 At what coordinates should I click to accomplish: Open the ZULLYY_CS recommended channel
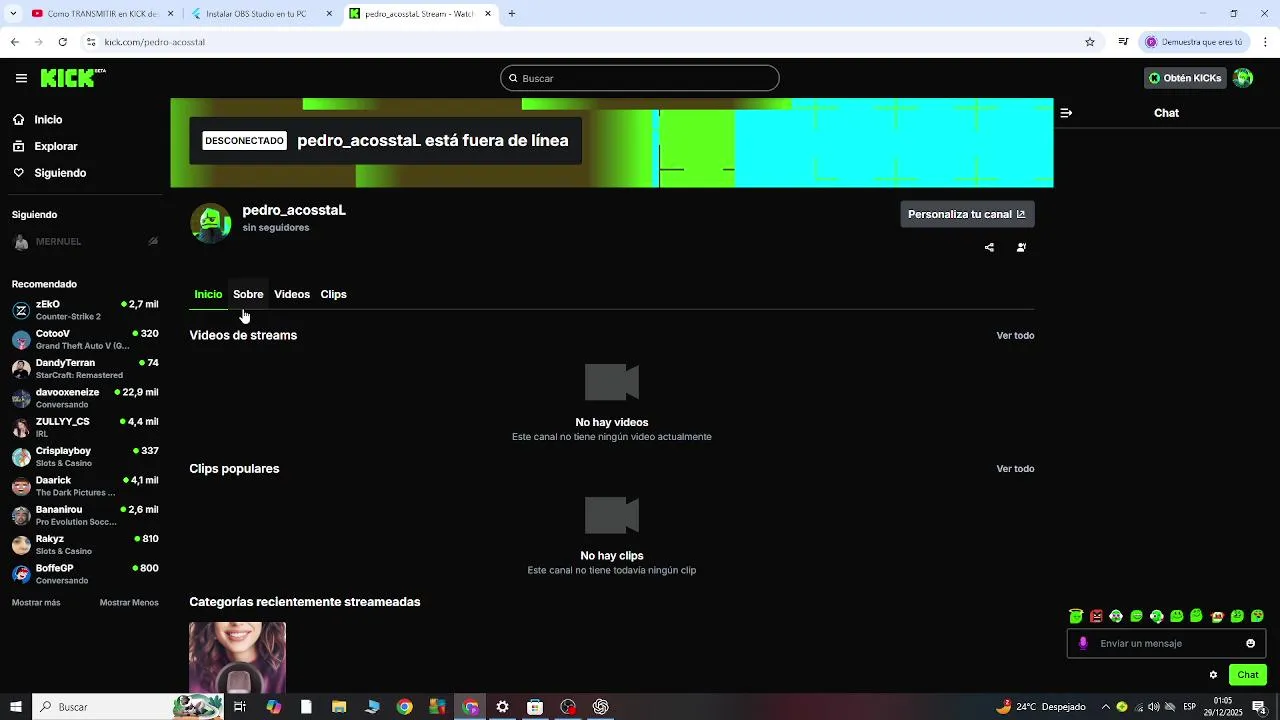click(x=85, y=428)
